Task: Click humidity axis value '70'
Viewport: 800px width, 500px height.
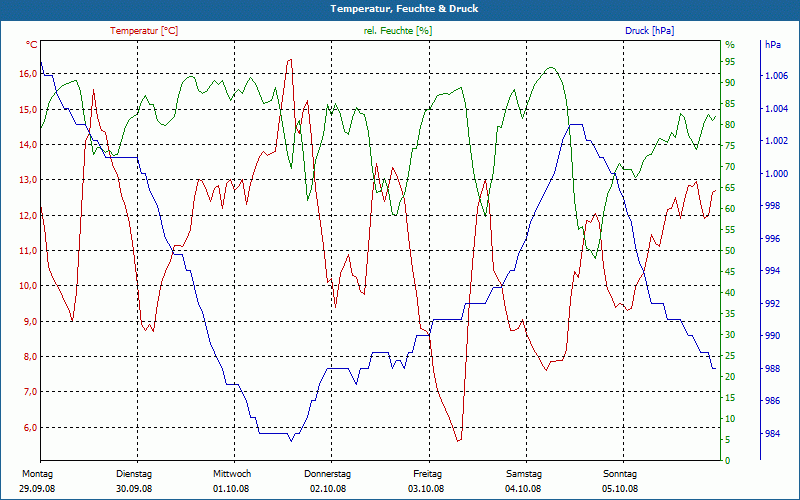Action: point(731,167)
